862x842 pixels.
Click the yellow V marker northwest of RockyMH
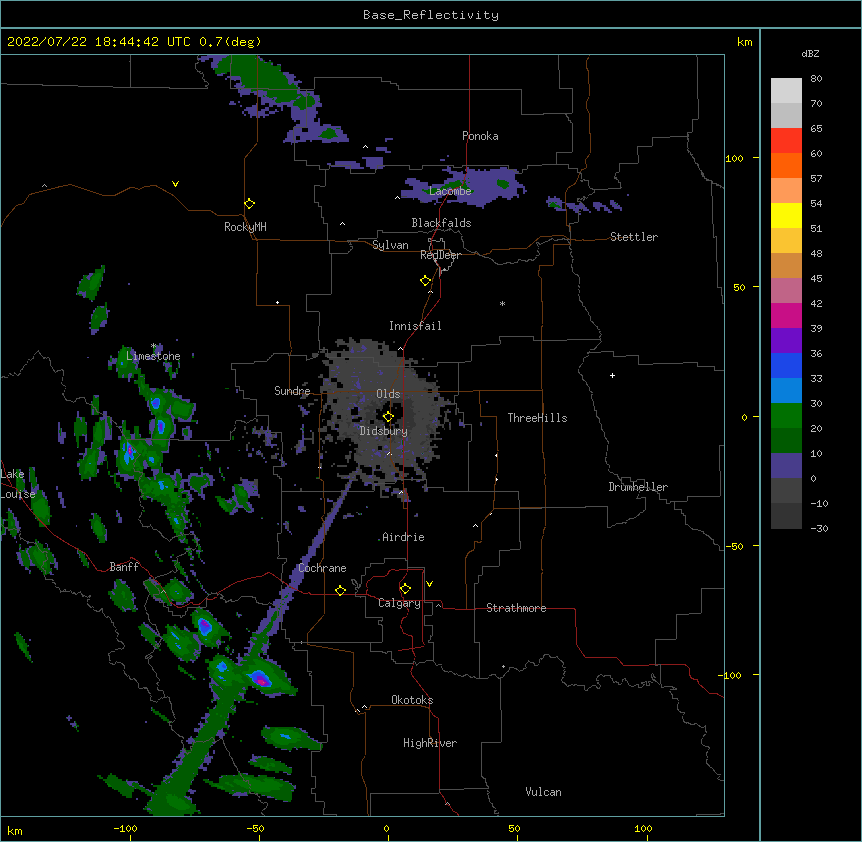[175, 184]
